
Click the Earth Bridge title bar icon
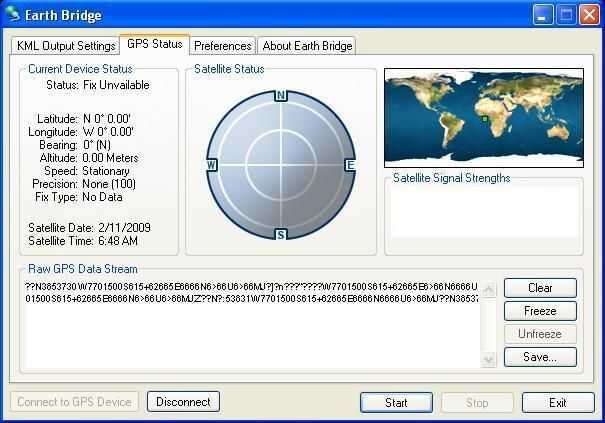coord(13,14)
